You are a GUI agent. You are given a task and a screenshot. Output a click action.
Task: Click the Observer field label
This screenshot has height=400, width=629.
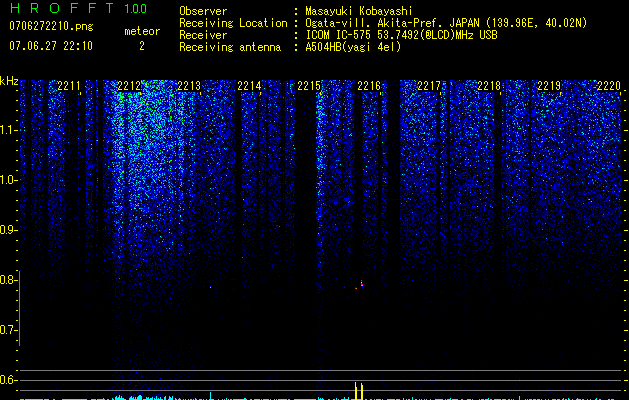[x=203, y=11]
